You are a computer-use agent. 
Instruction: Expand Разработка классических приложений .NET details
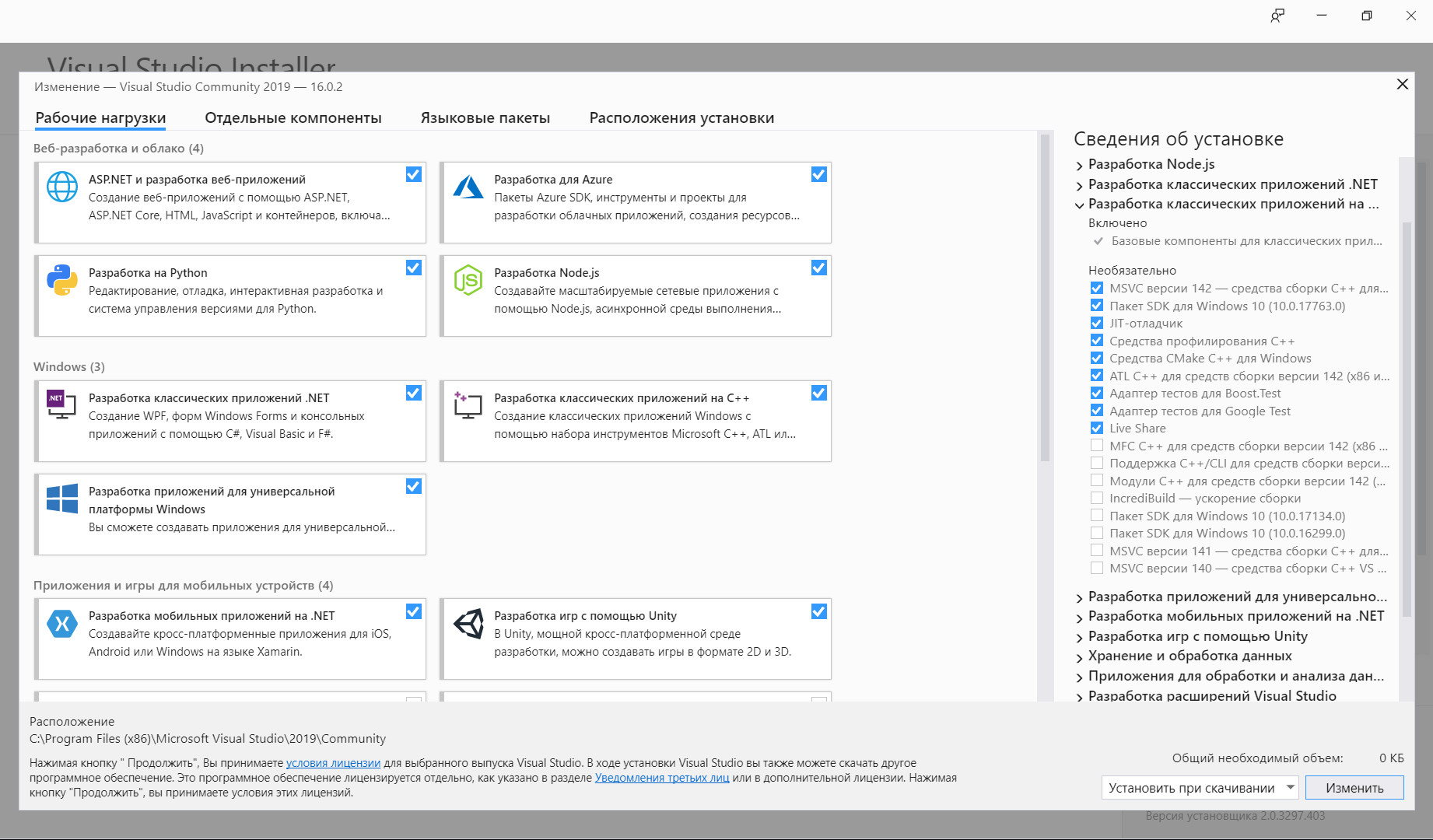(1080, 185)
